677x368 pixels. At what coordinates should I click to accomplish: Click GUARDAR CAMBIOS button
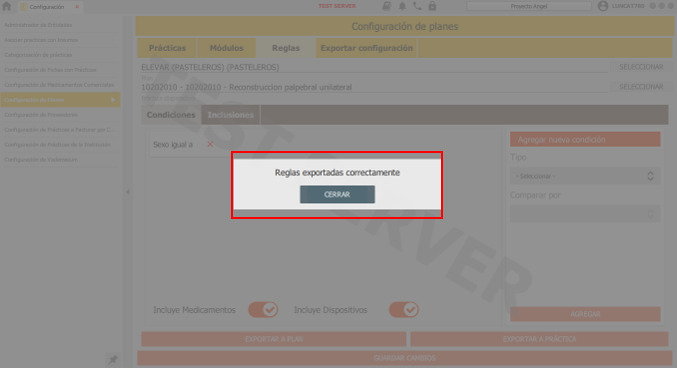point(405,358)
